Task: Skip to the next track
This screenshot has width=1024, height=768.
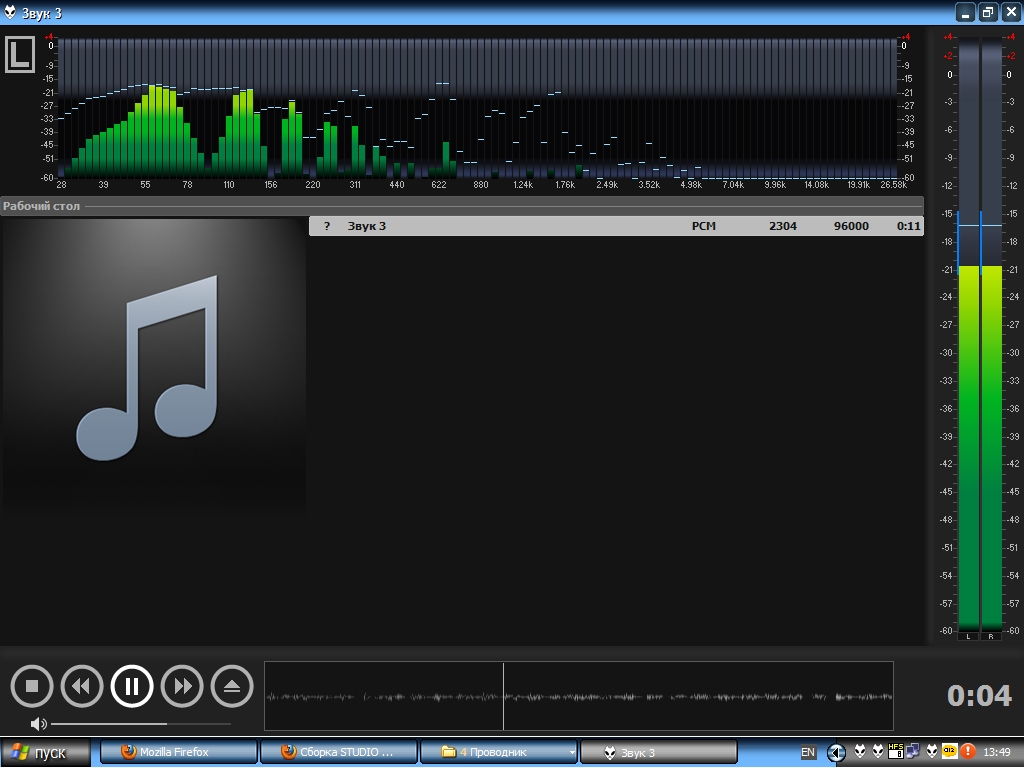Action: (182, 686)
